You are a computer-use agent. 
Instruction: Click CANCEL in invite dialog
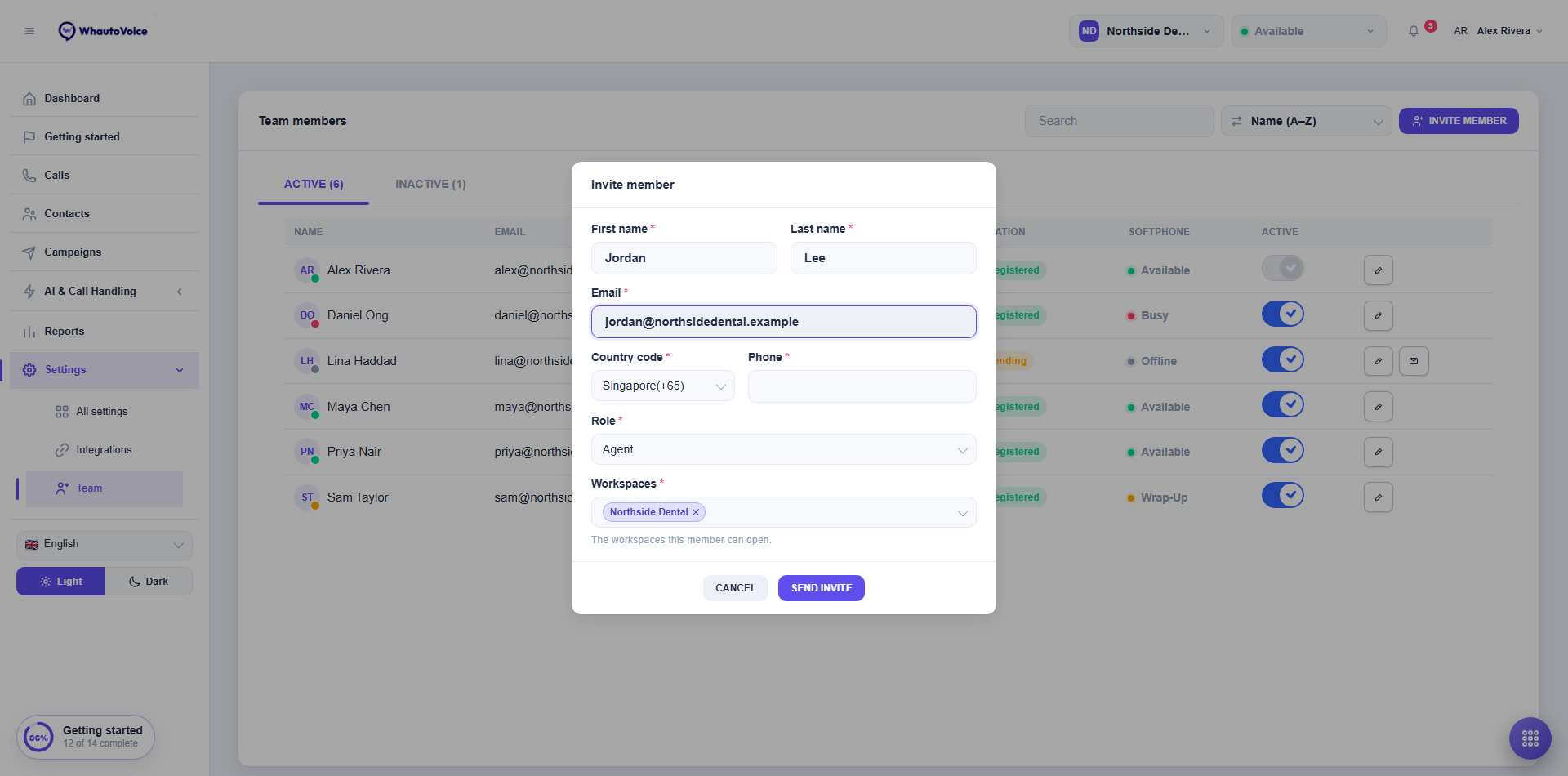[736, 588]
